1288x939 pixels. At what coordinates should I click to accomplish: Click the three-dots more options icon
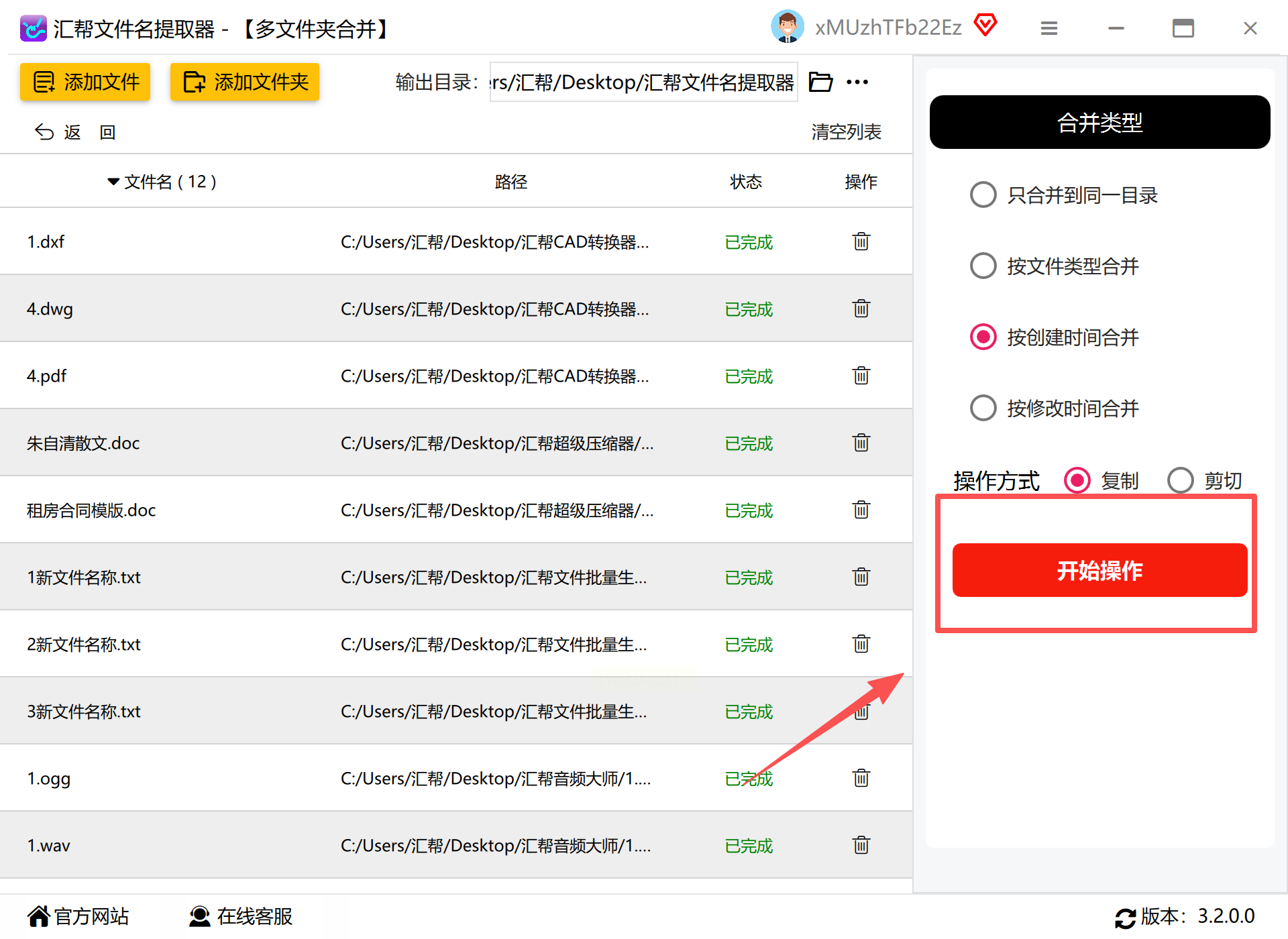(x=857, y=82)
